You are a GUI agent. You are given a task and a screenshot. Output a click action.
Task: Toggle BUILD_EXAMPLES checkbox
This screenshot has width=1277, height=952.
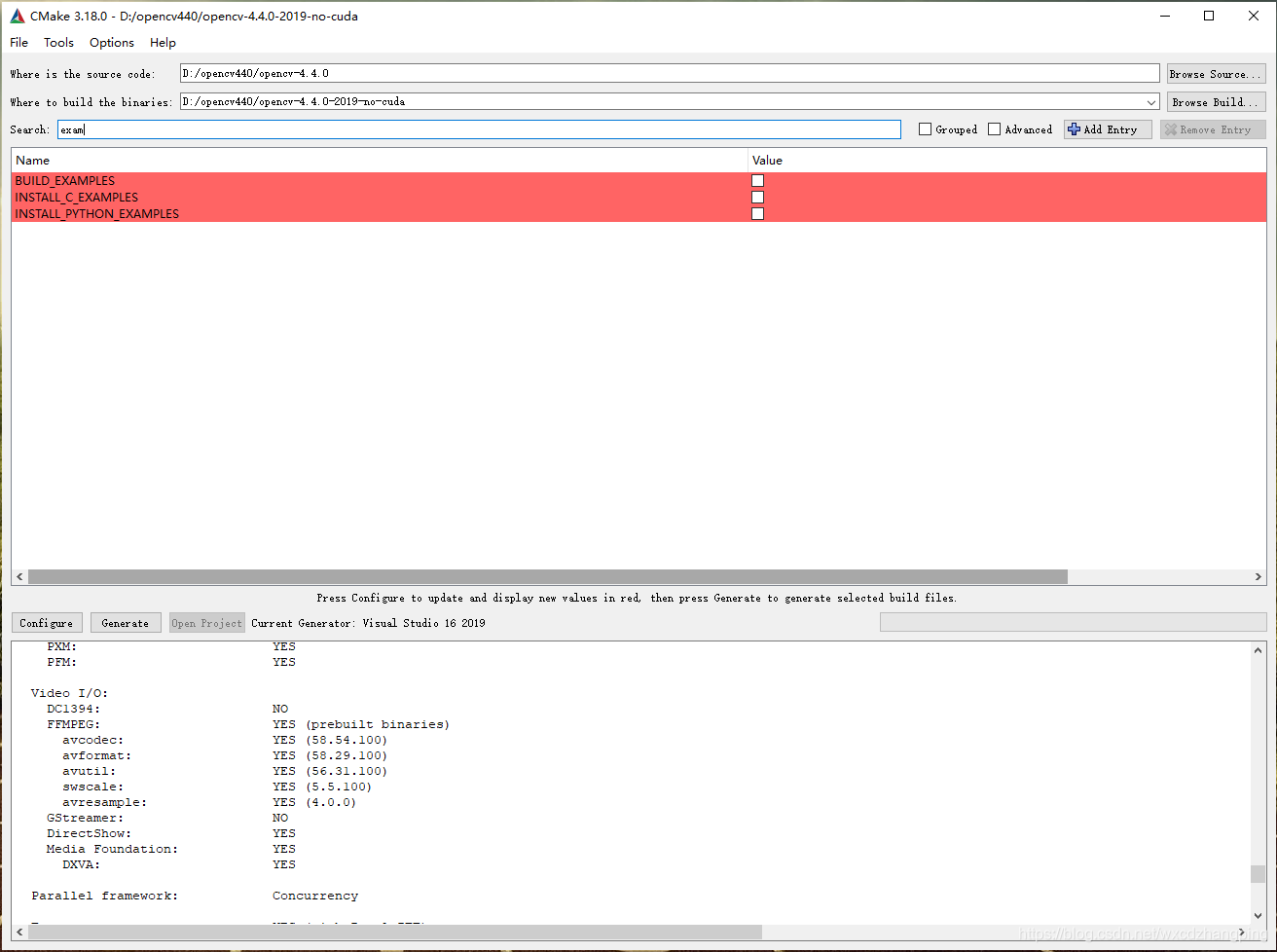click(757, 181)
